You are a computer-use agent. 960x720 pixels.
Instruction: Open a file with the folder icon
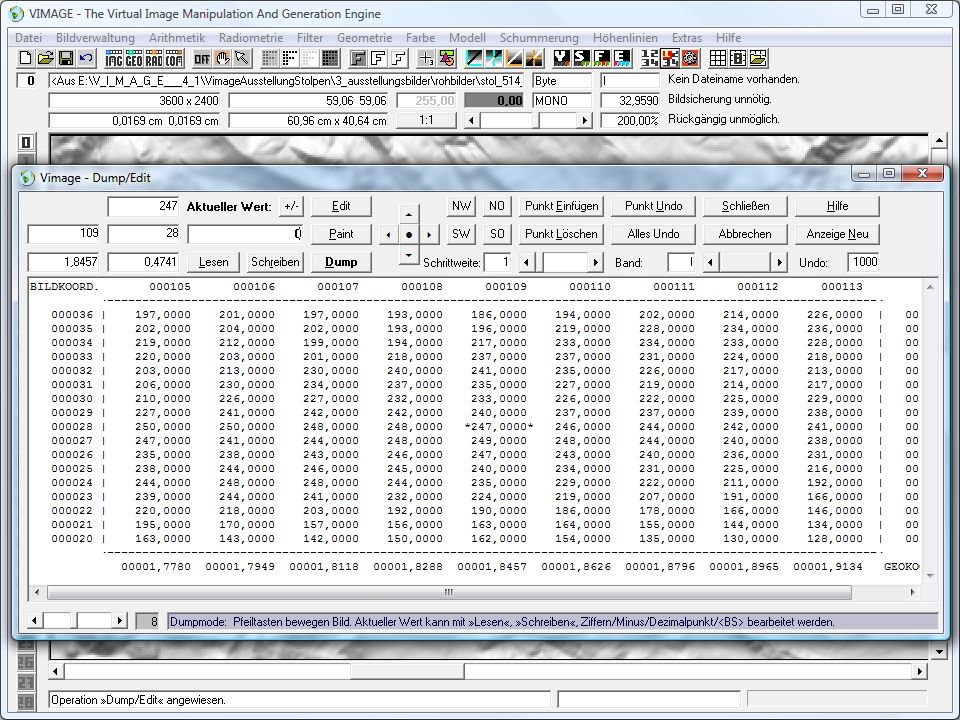coord(46,58)
